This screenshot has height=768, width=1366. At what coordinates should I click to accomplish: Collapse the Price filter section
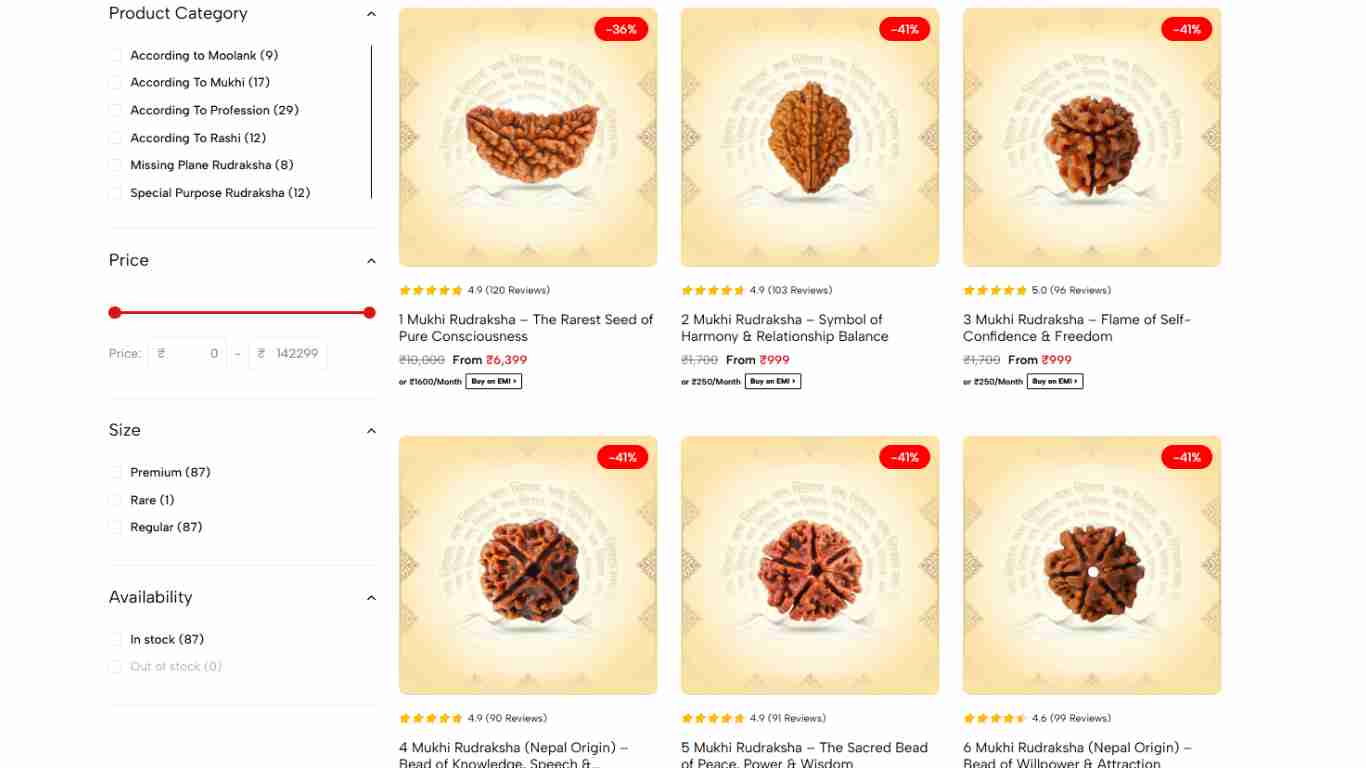pyautogui.click(x=371, y=261)
